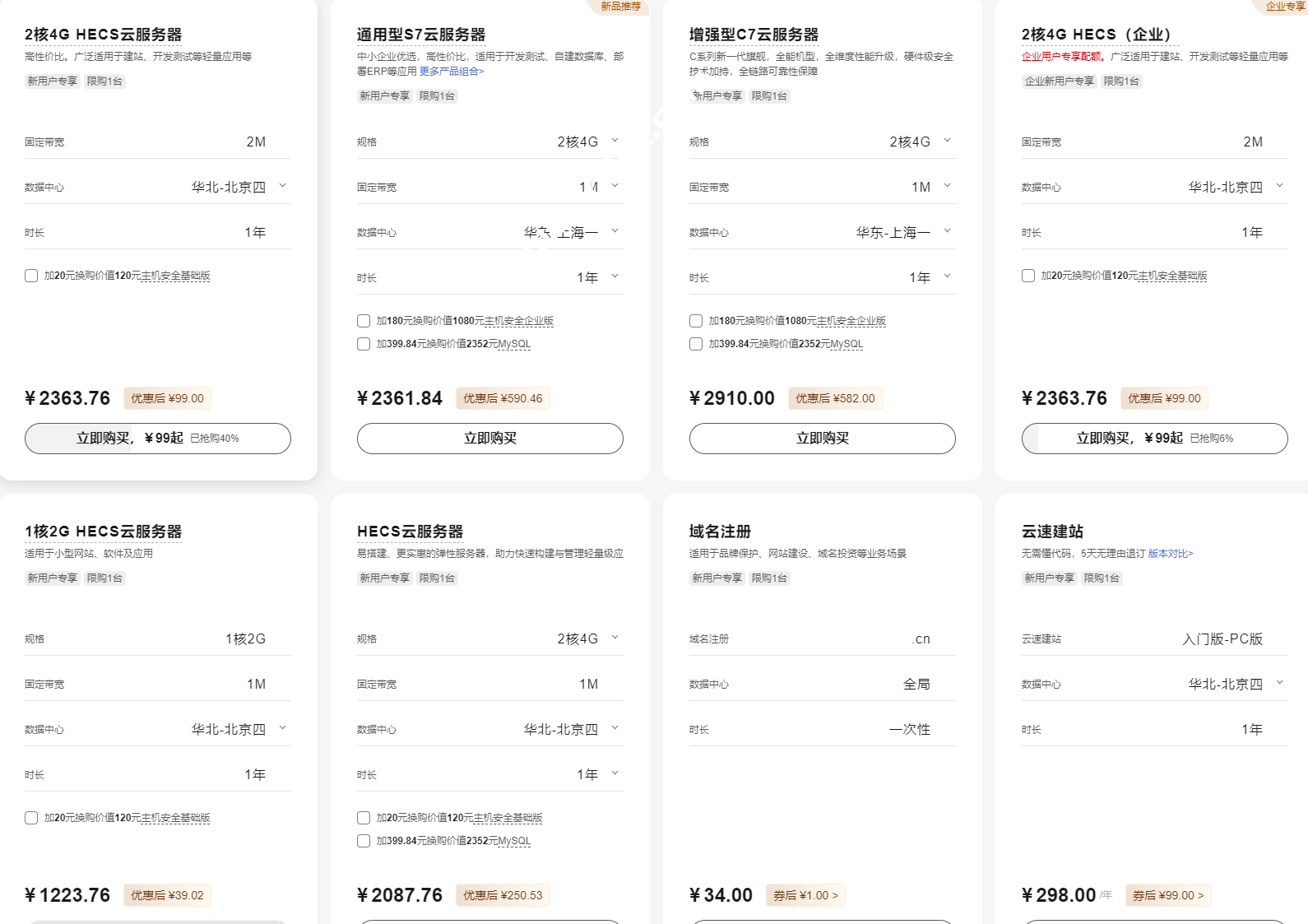Image resolution: width=1308 pixels, height=924 pixels.
Task: Click the 券后 ¥1.00 > coupon tag
Action: (805, 895)
